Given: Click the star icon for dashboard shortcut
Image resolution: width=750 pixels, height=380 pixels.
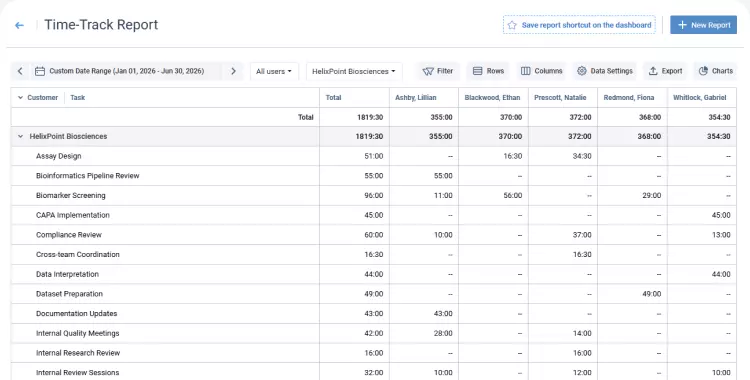Looking at the screenshot, I should point(512,25).
